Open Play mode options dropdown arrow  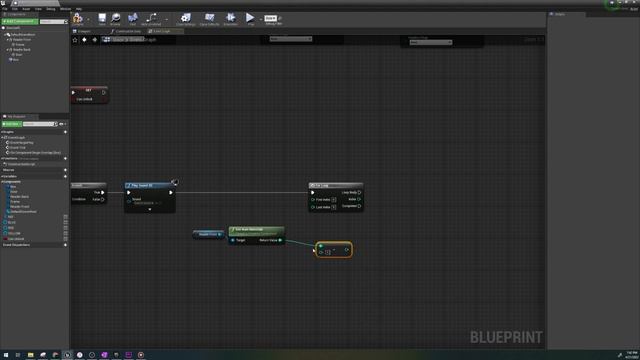point(260,19)
